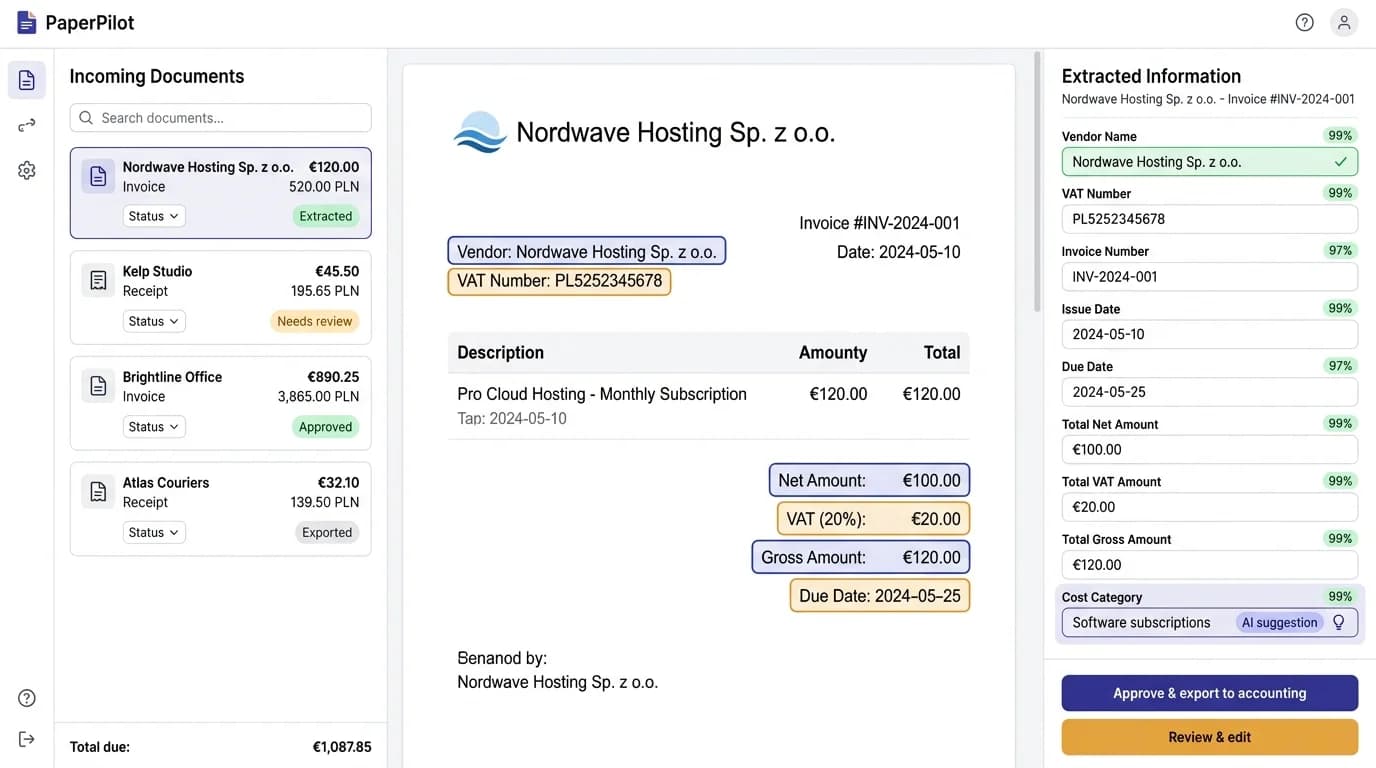This screenshot has height=768, width=1376.
Task: Click the AI suggestion badge
Action: 1279,622
